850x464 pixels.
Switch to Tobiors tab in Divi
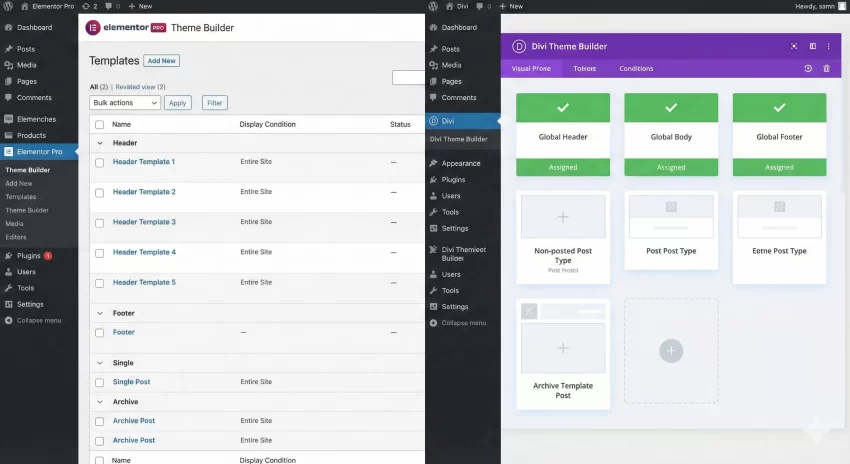click(x=584, y=69)
